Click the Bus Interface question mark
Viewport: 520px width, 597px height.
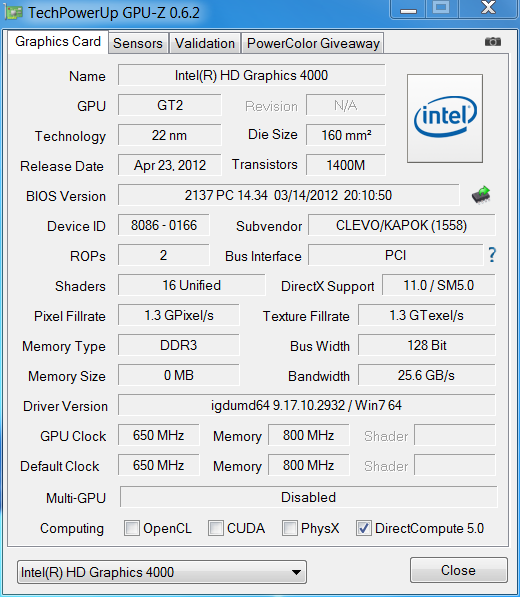click(492, 255)
